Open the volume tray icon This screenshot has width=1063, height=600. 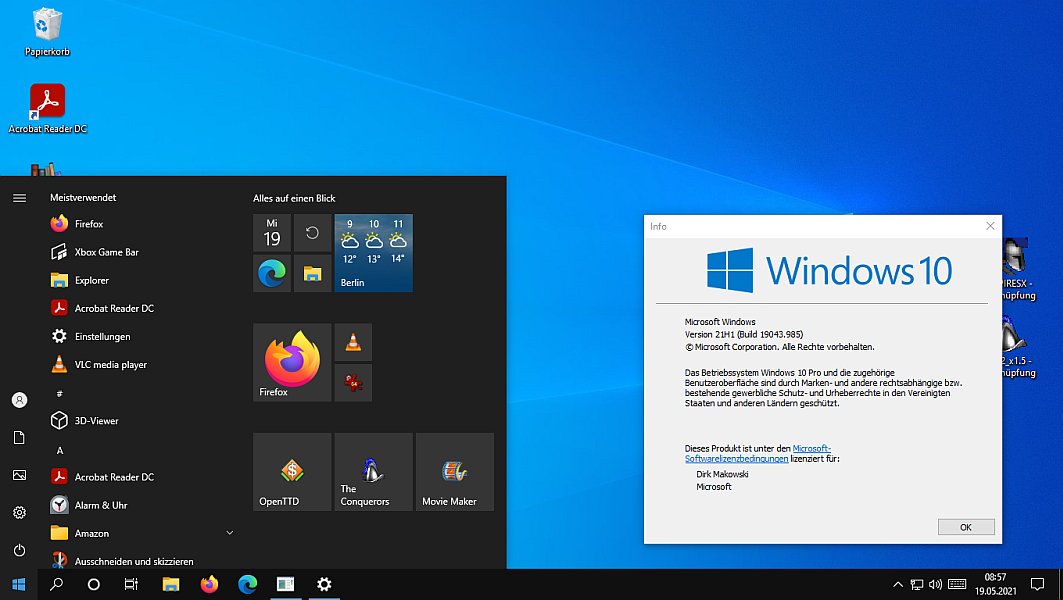(x=936, y=584)
